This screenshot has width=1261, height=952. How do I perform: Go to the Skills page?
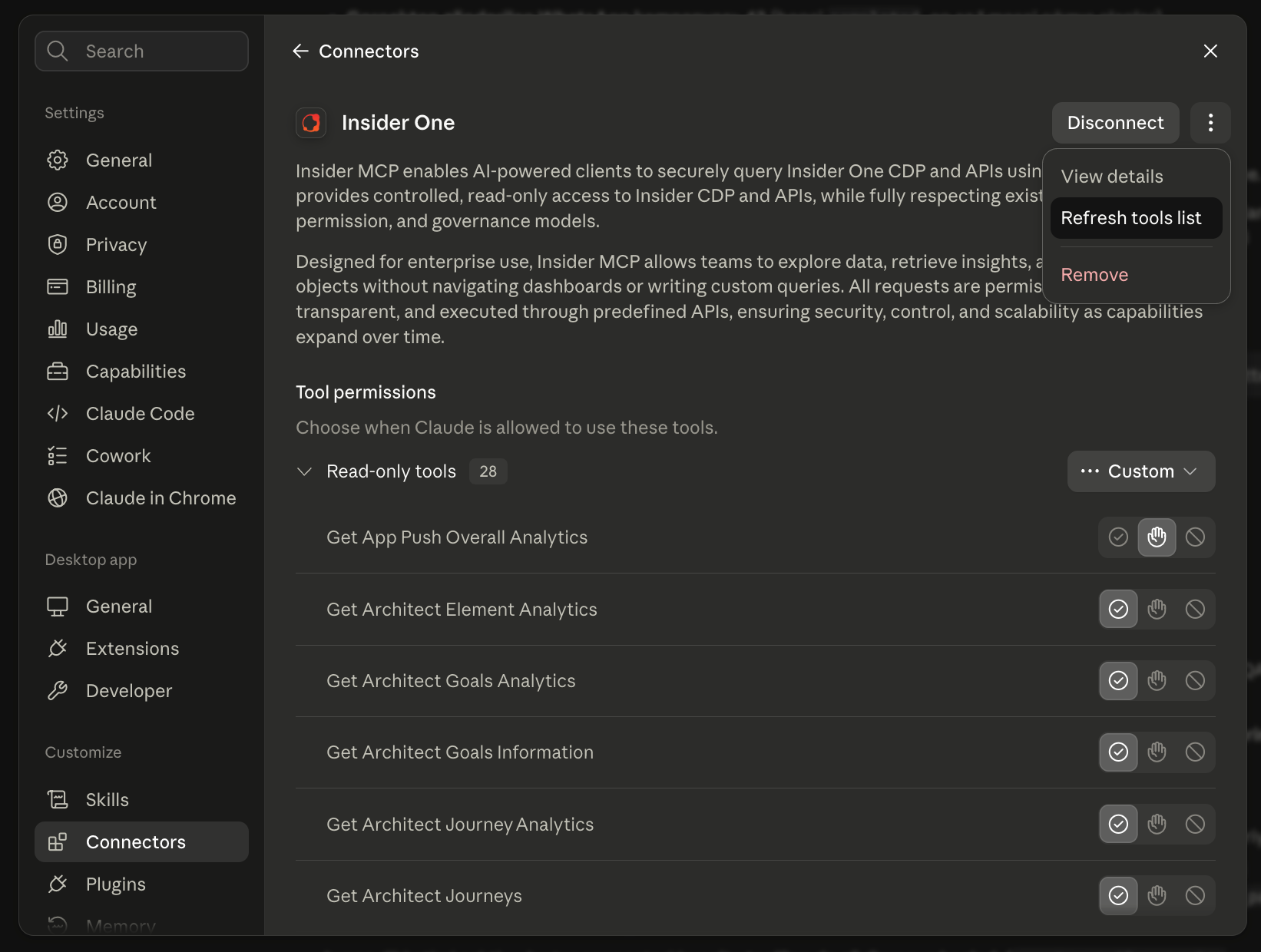pyautogui.click(x=141, y=799)
